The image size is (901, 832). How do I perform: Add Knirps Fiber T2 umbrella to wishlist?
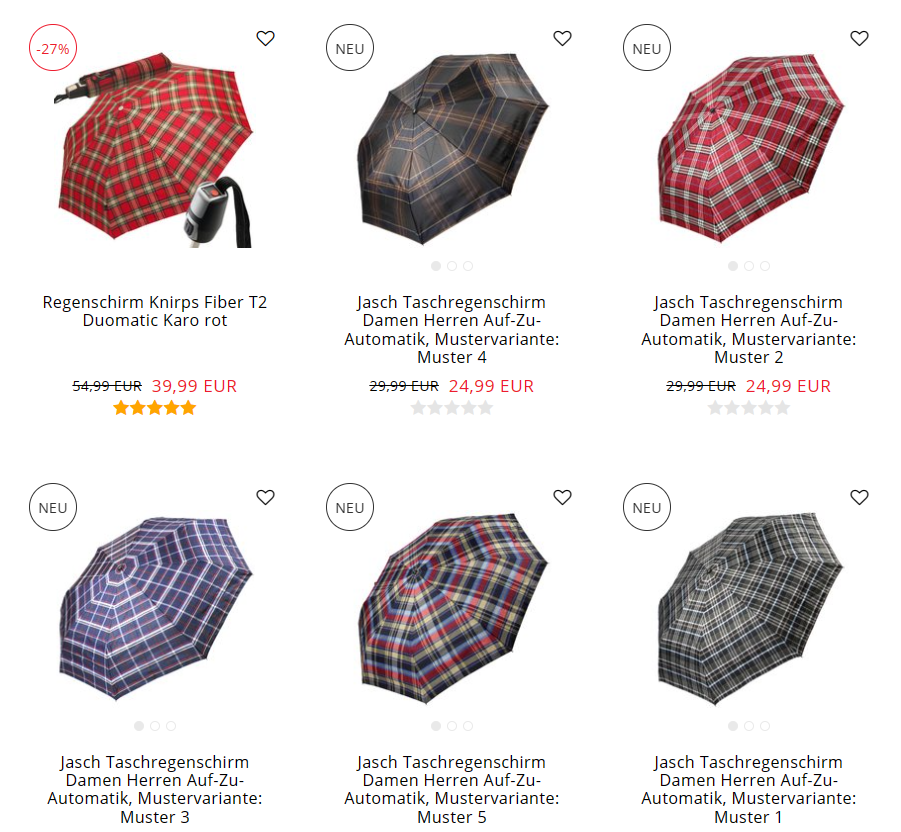coord(265,38)
